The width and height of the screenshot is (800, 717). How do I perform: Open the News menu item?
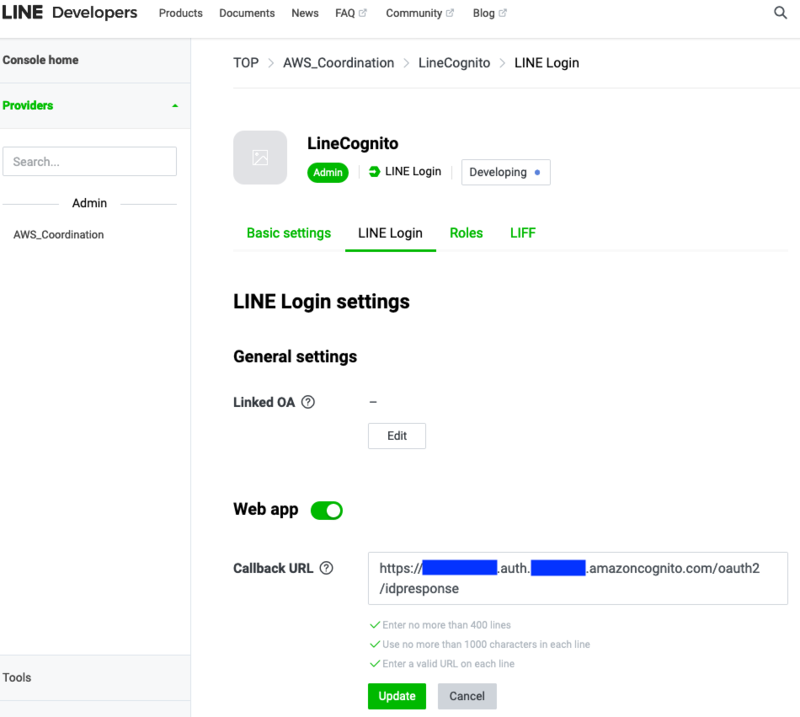[305, 13]
